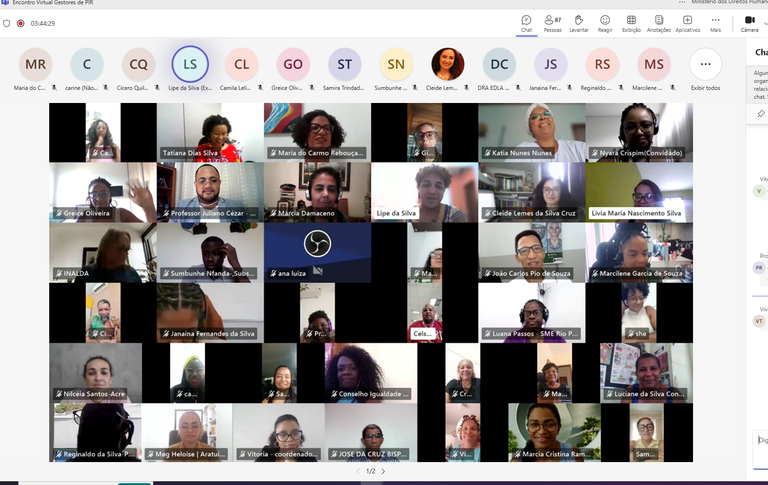Select Greice Oliveira video tile

click(103, 193)
